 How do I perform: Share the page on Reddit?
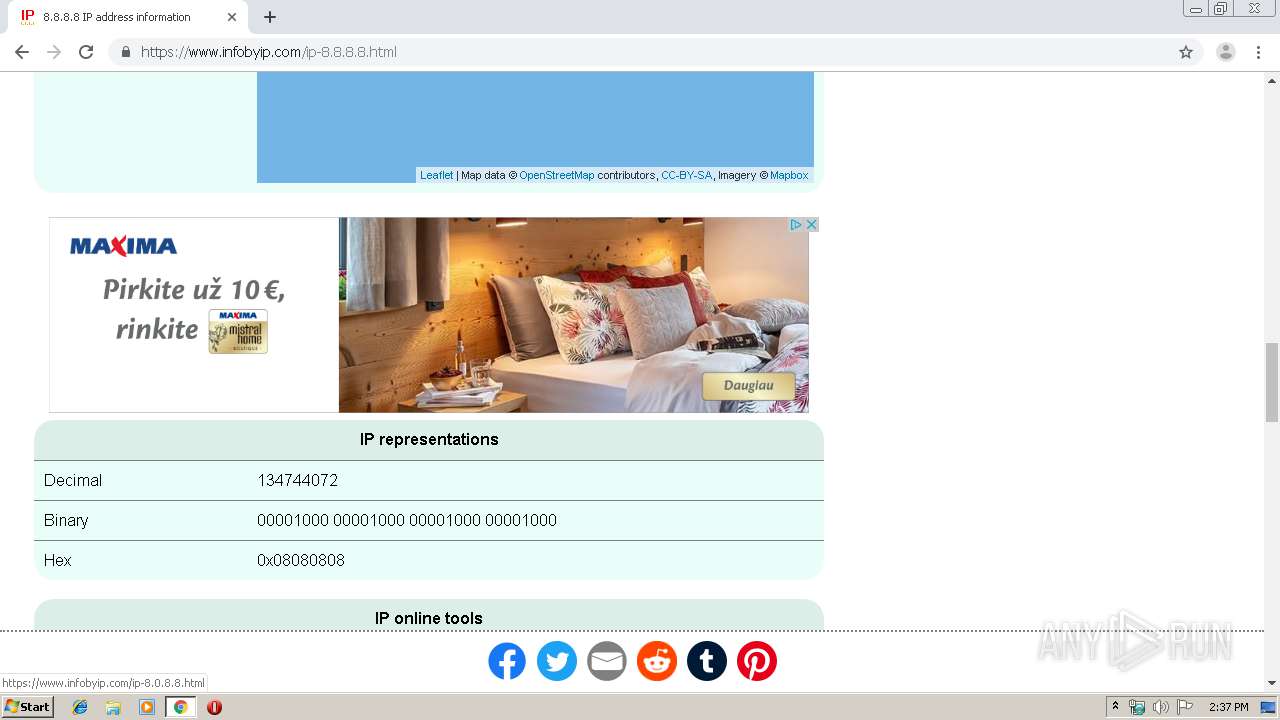[657, 661]
